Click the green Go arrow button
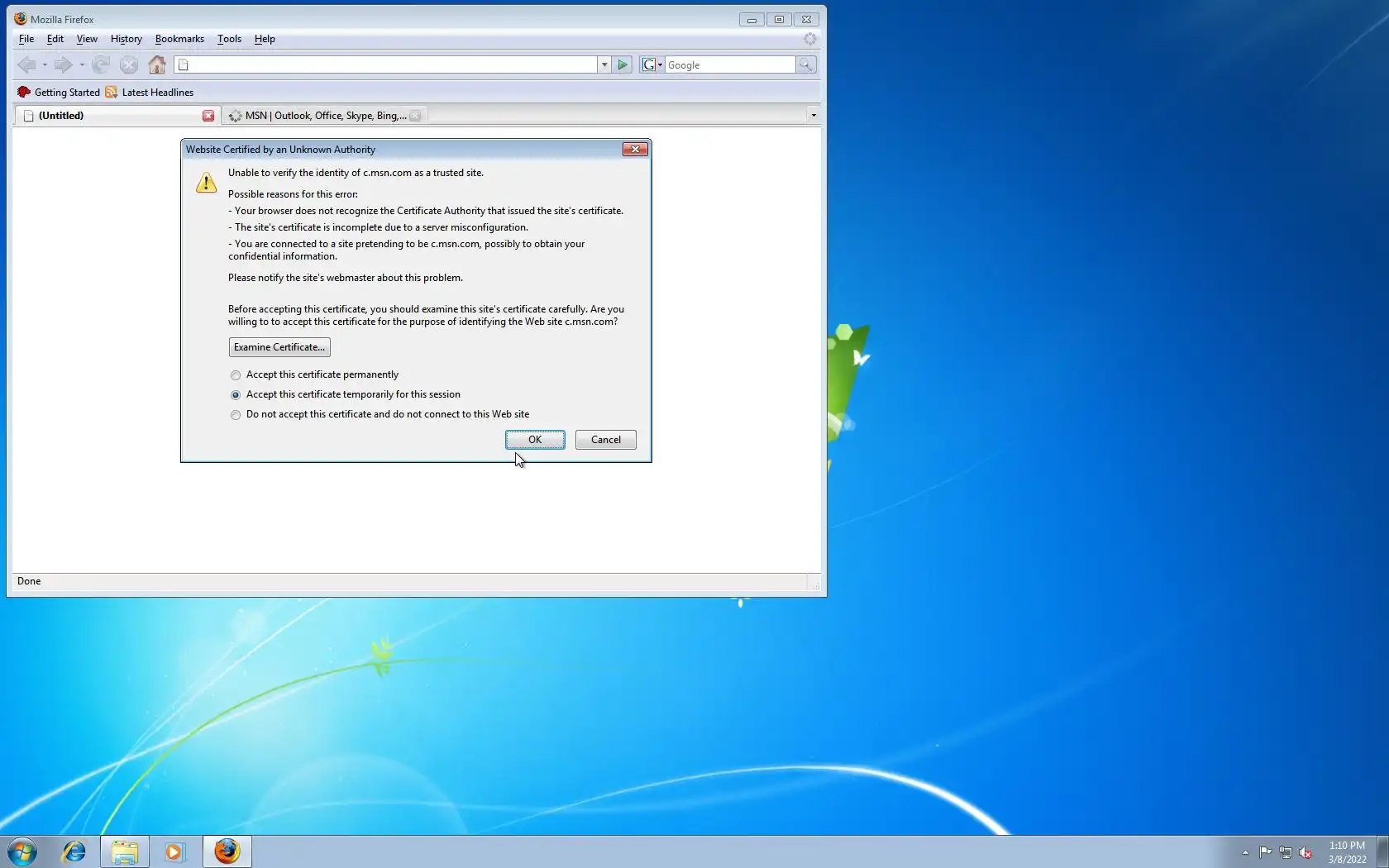Image resolution: width=1389 pixels, height=868 pixels. click(x=623, y=64)
